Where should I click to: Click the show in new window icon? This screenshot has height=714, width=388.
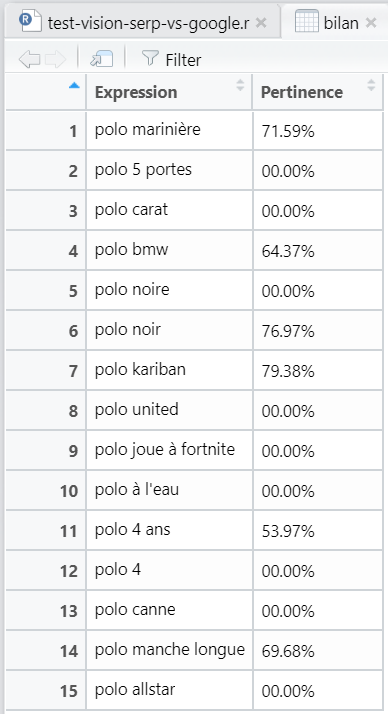pos(101,59)
